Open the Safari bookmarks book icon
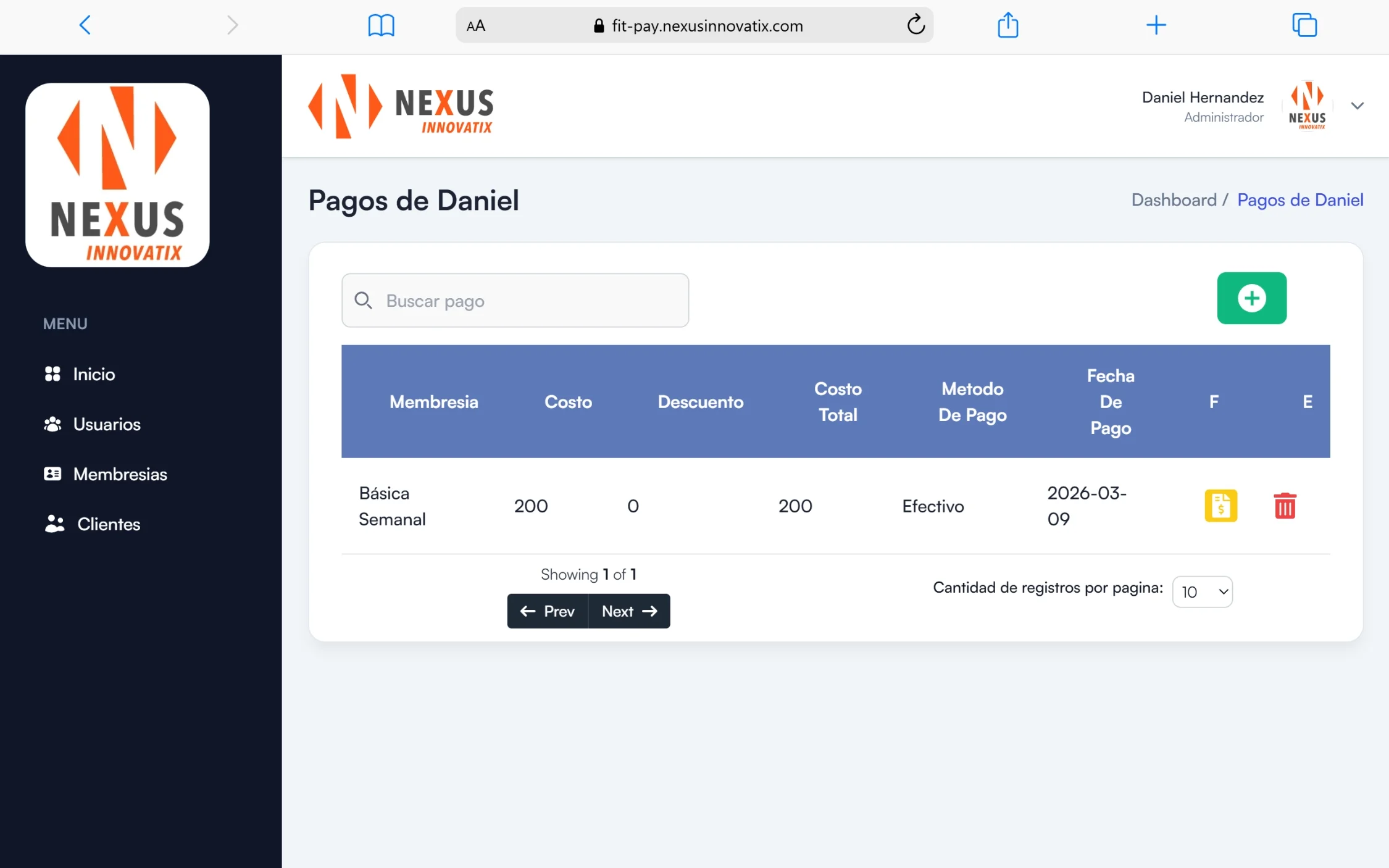The height and width of the screenshot is (868, 1389). pyautogui.click(x=381, y=25)
